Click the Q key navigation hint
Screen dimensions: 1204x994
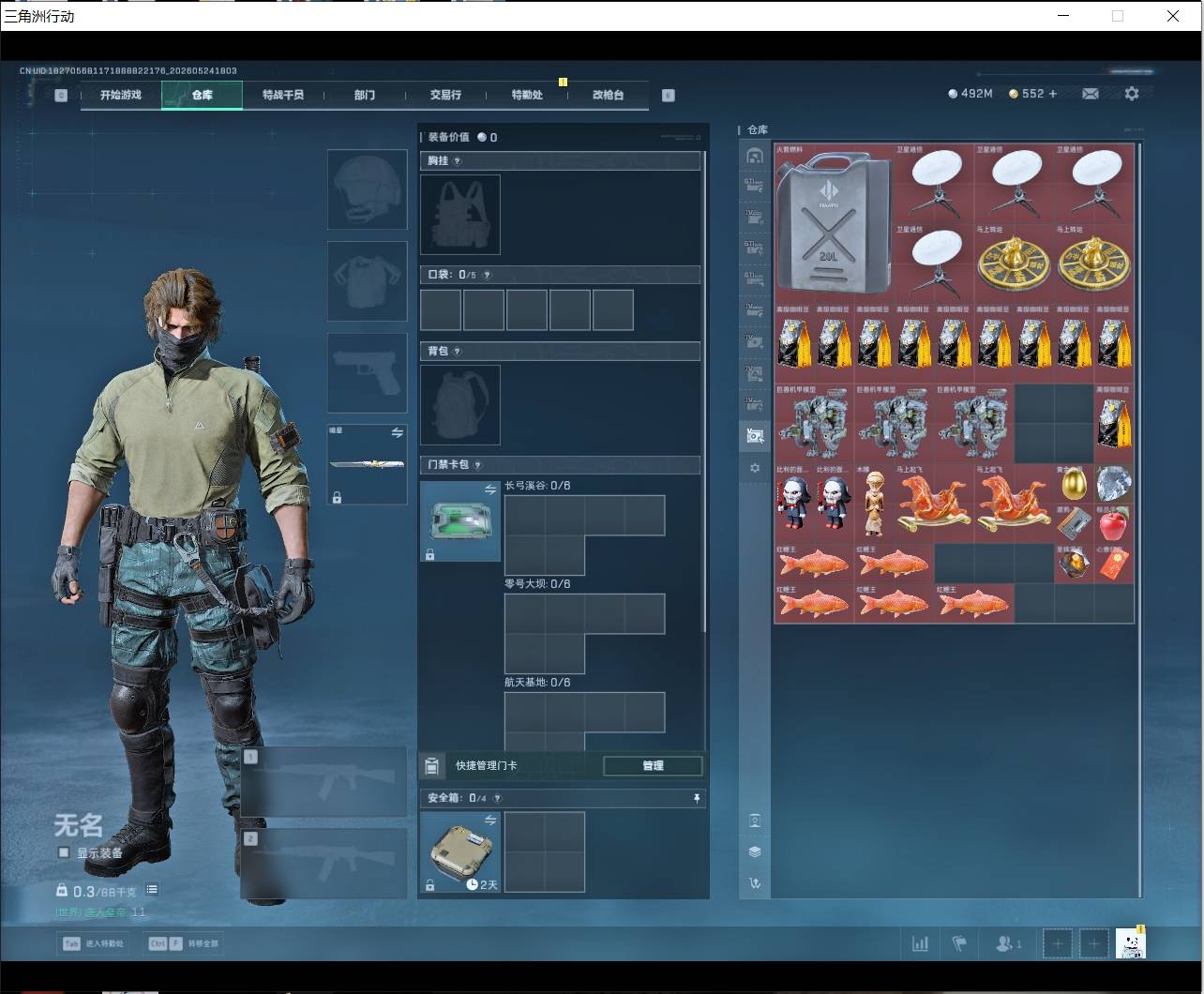(61, 95)
